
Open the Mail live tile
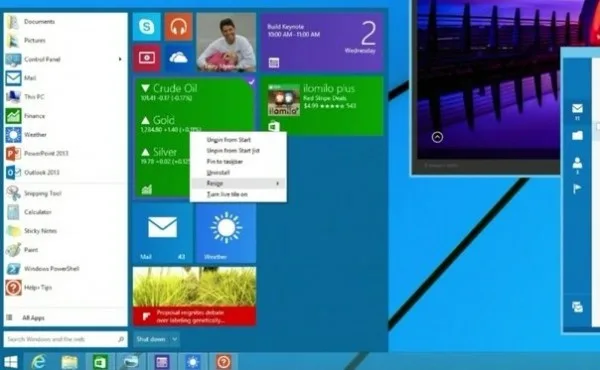click(x=163, y=233)
